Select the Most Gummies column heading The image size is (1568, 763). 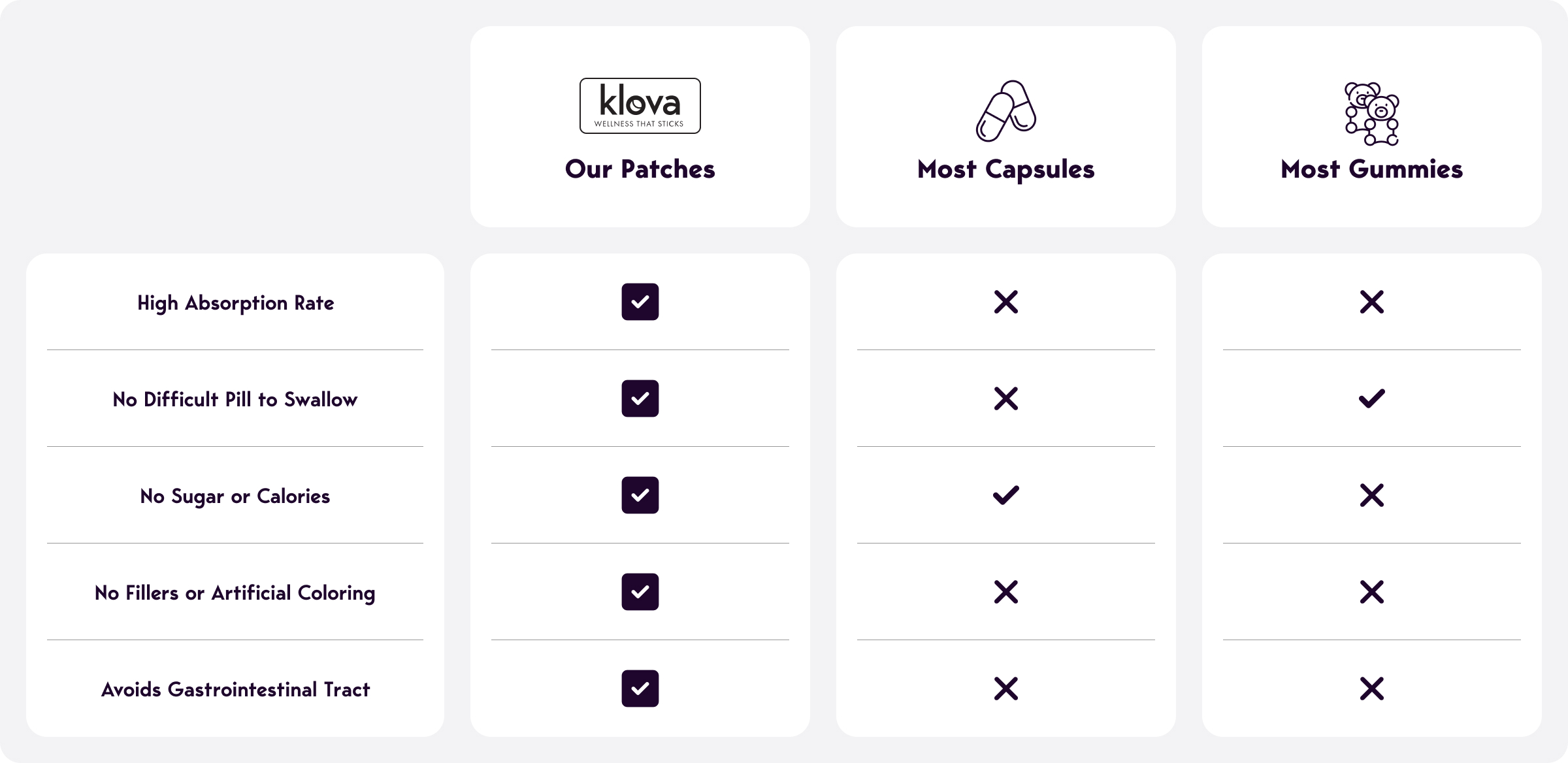[x=1371, y=169]
